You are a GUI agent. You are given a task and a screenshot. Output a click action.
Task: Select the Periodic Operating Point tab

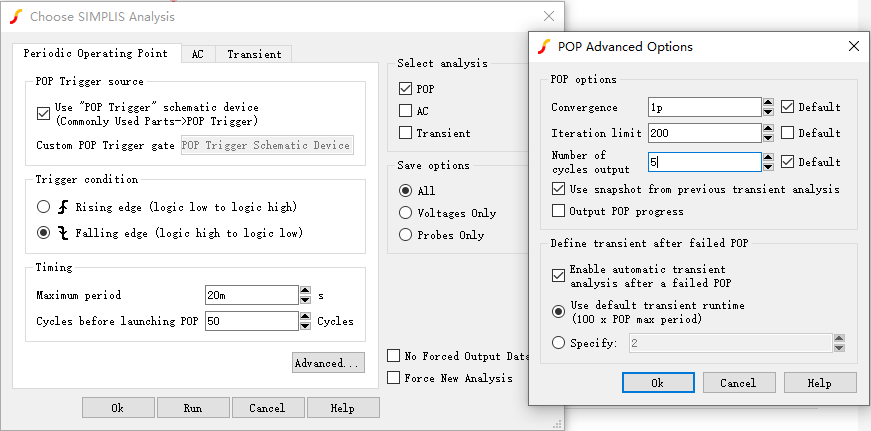pyautogui.click(x=96, y=53)
